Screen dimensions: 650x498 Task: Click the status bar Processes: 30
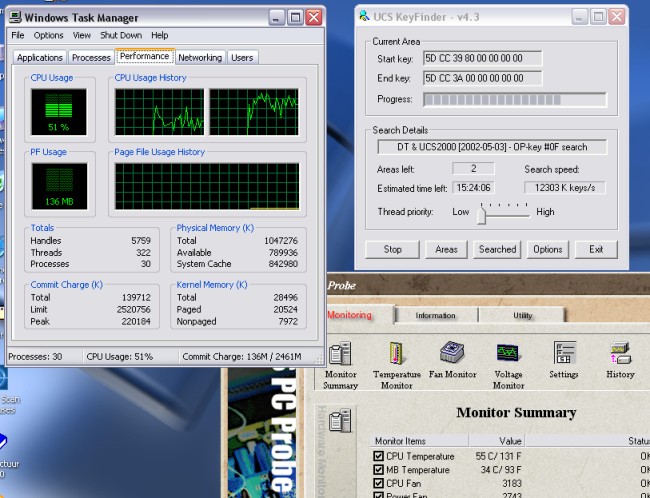pos(35,357)
